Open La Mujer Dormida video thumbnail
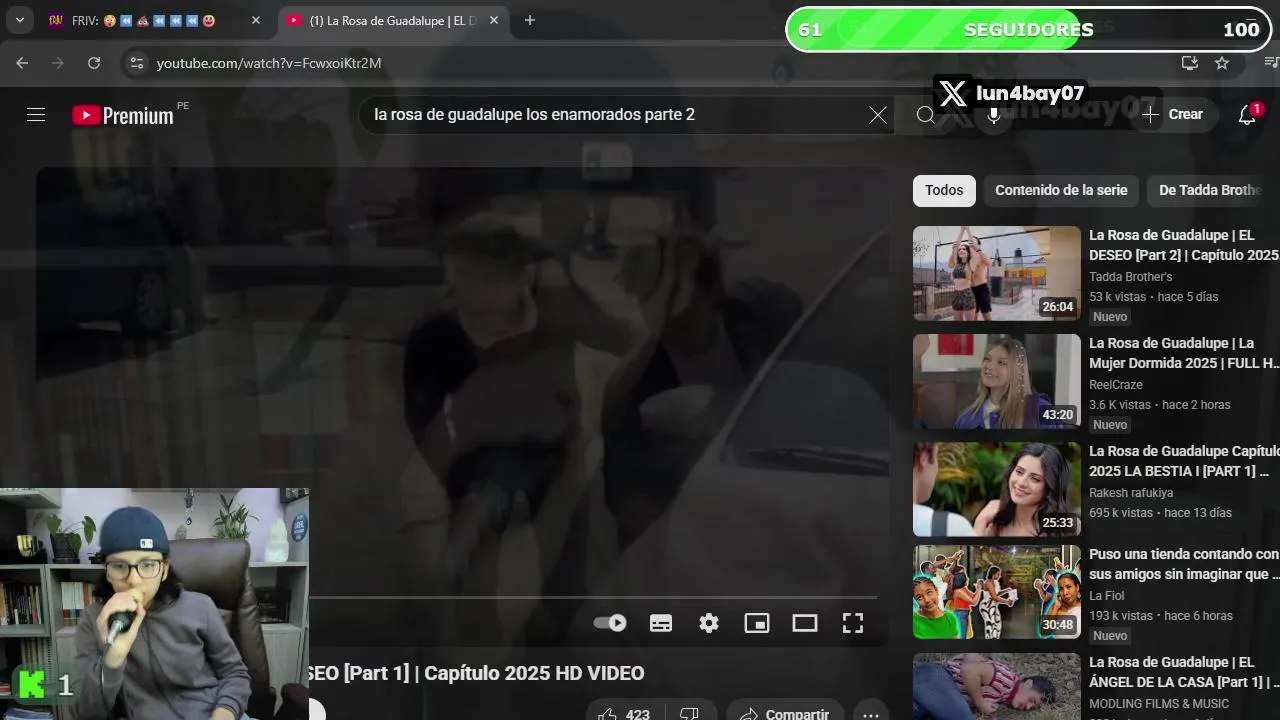 click(x=997, y=381)
